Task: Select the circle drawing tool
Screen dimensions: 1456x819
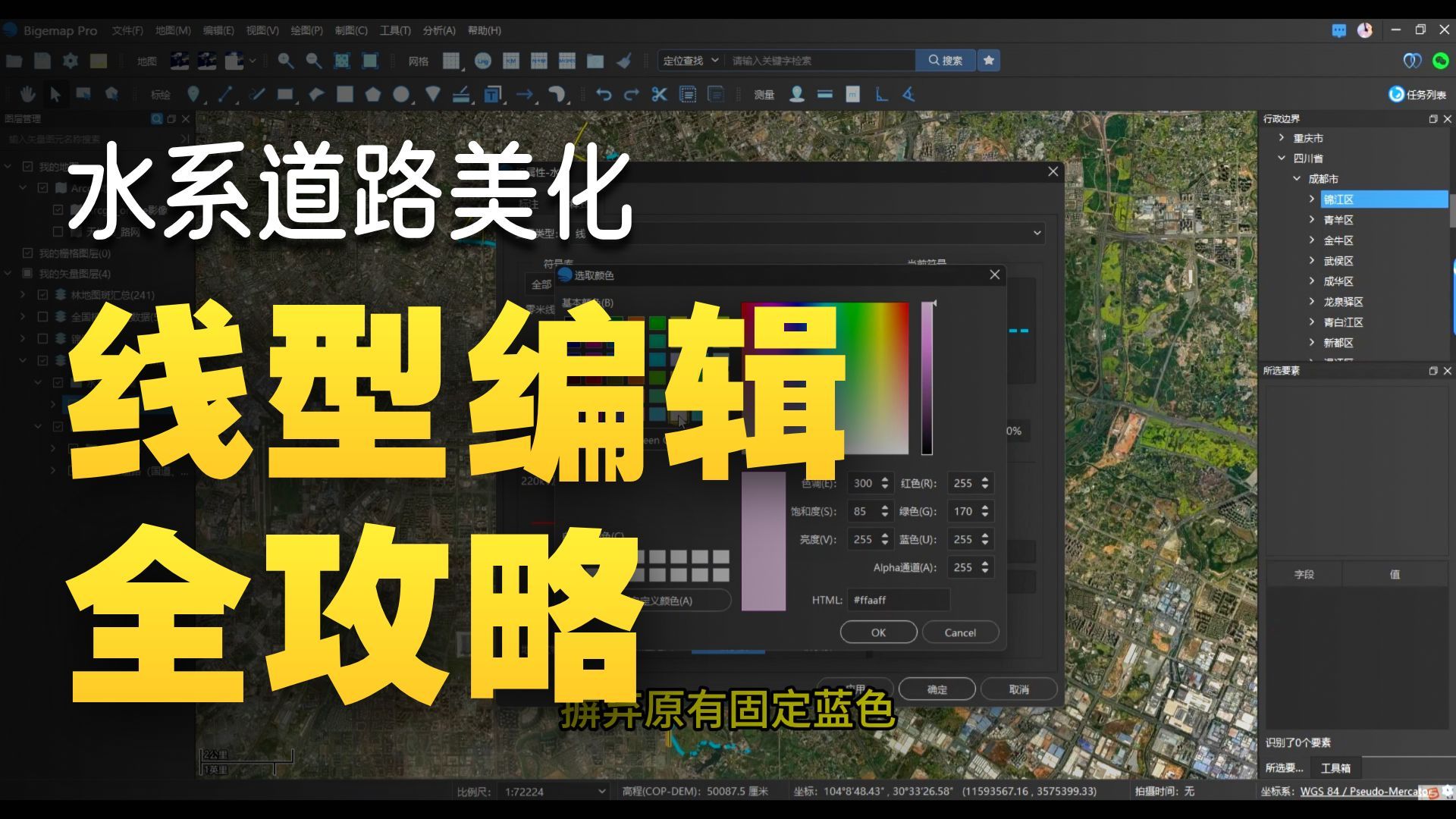Action: [401, 94]
